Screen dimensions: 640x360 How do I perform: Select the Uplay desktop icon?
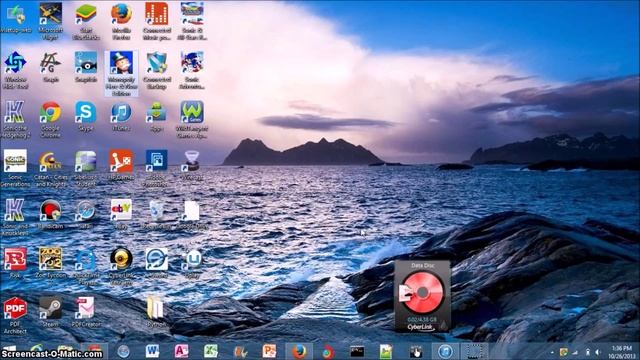(x=192, y=263)
